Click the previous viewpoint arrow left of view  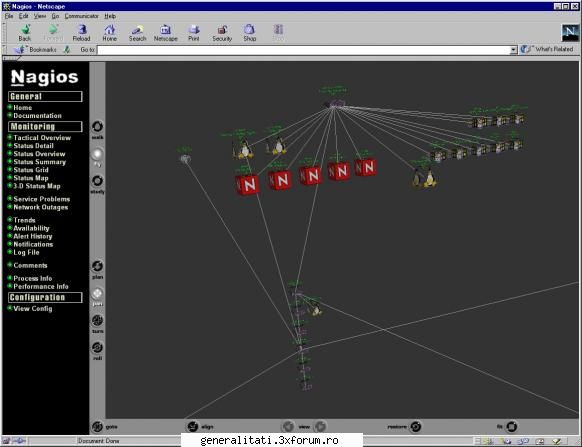[288, 426]
